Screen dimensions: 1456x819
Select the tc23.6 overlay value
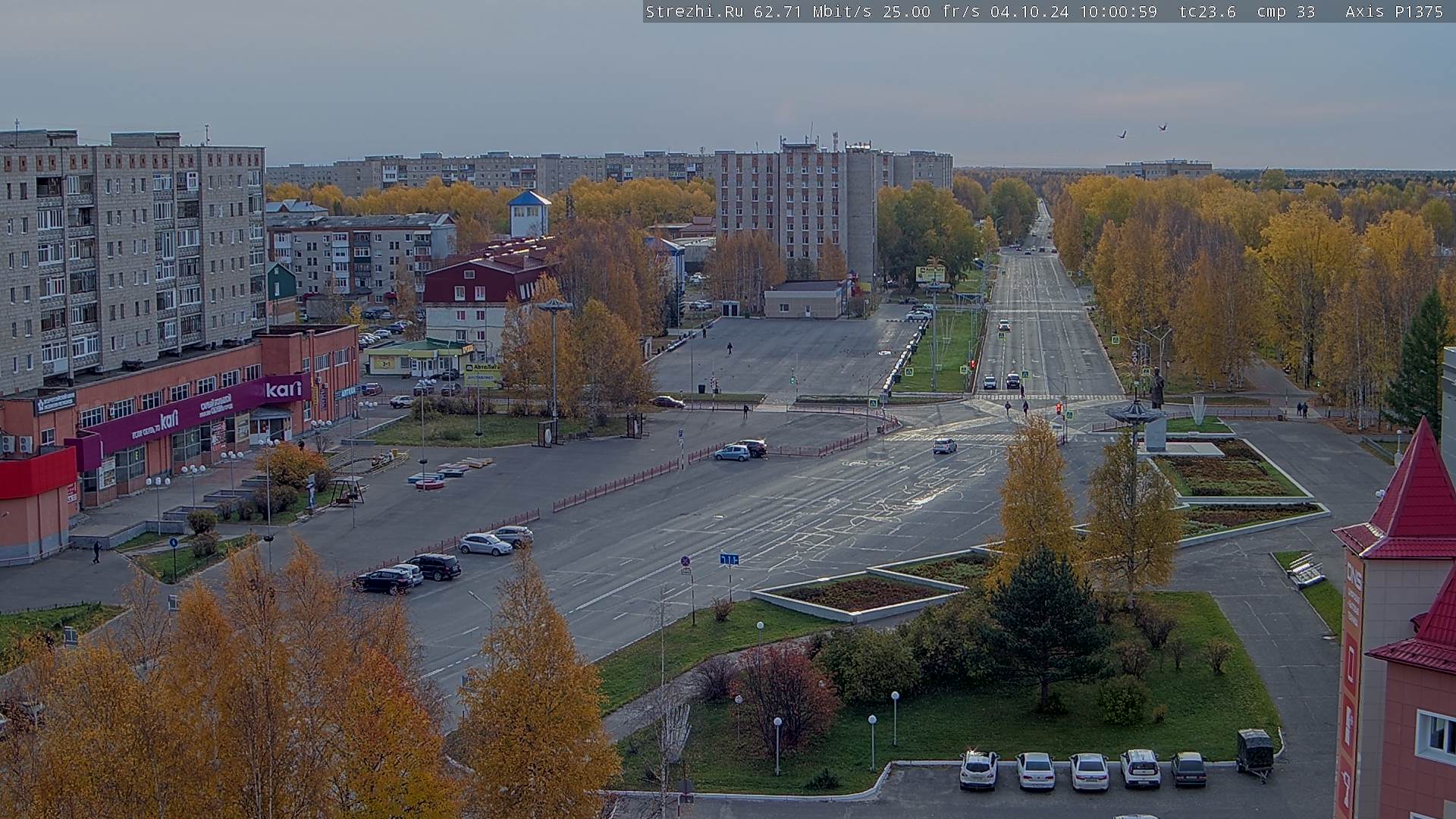click(1207, 11)
